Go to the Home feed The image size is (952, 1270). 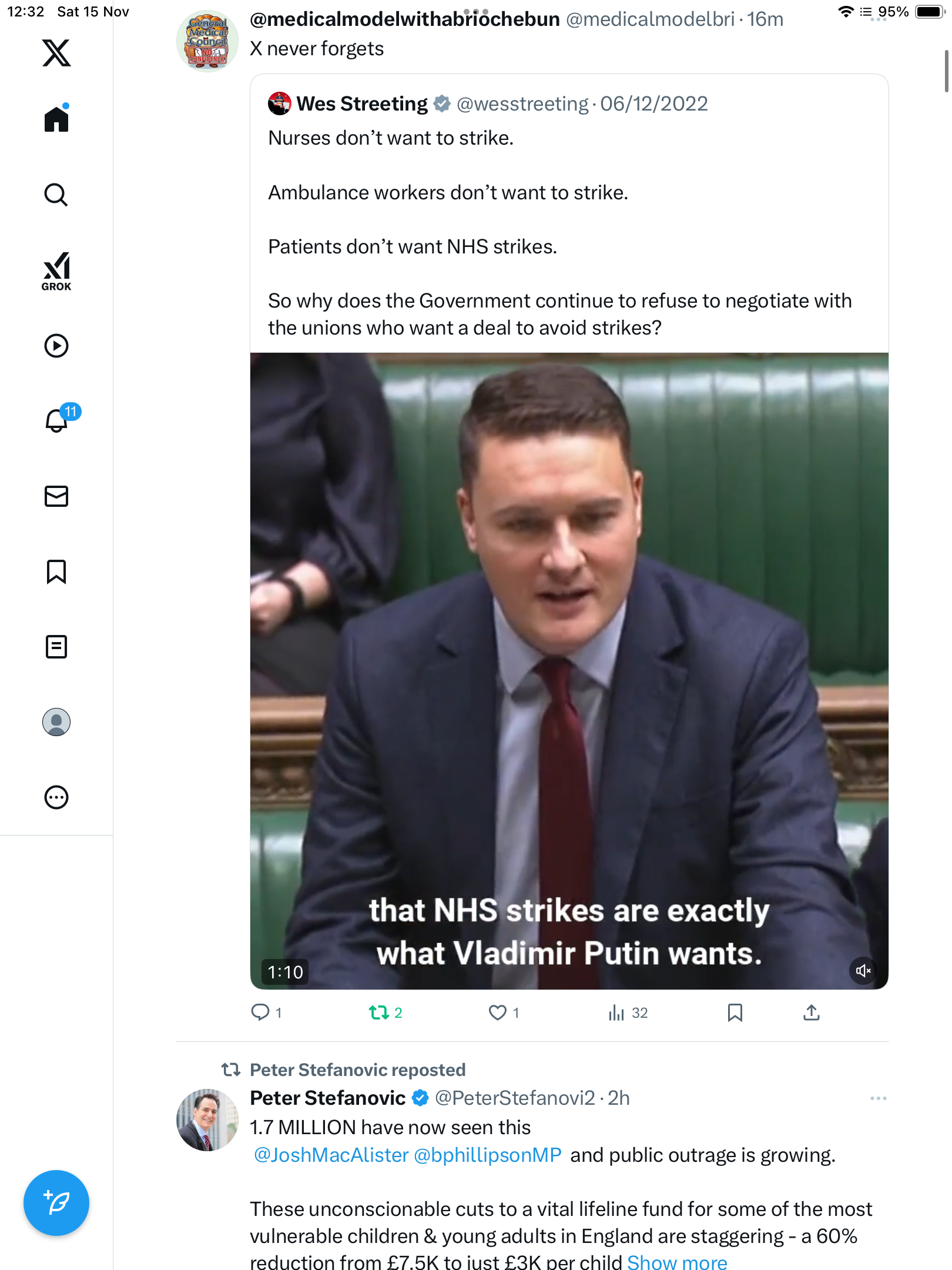click(56, 119)
